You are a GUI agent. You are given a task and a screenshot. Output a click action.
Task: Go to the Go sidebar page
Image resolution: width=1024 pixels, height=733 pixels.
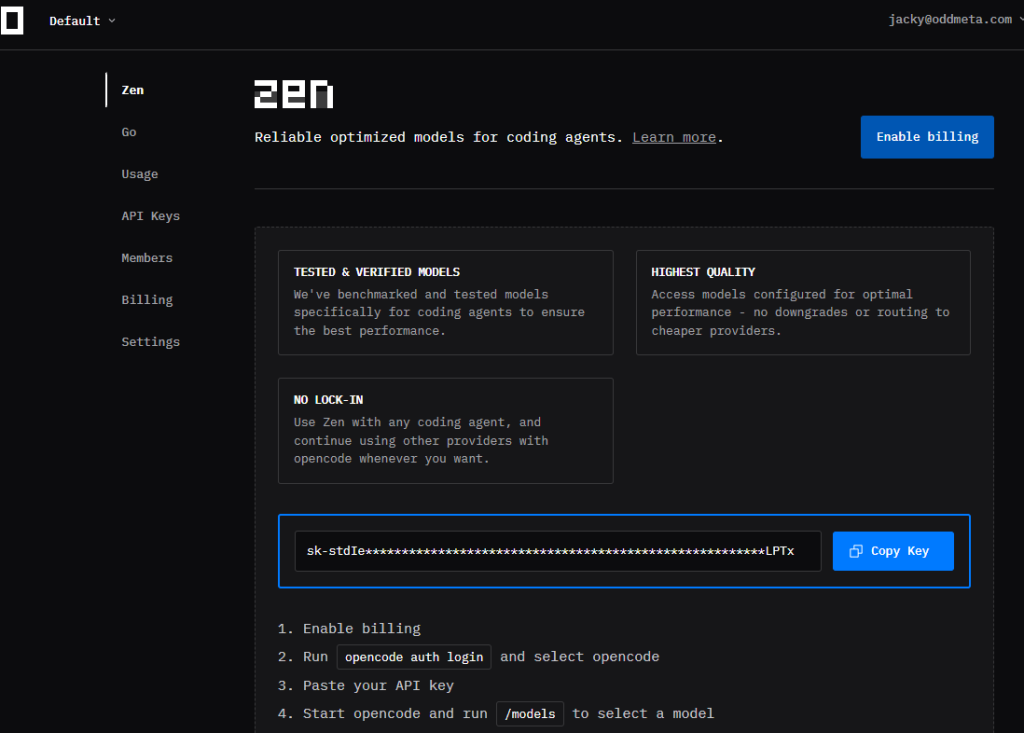(x=129, y=132)
